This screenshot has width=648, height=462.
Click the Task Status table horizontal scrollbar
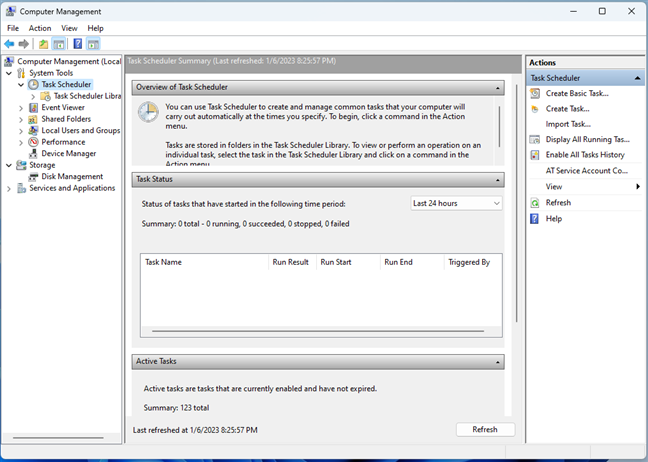coord(318,331)
